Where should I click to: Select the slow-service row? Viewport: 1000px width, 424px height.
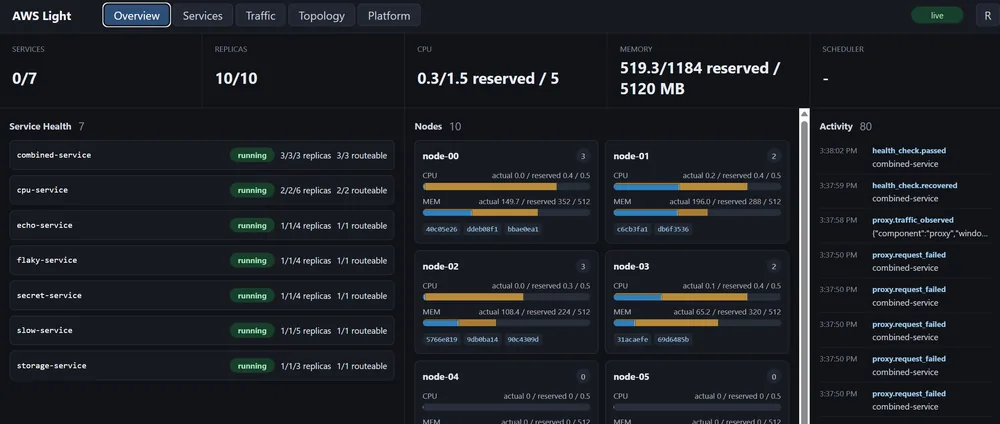(202, 330)
